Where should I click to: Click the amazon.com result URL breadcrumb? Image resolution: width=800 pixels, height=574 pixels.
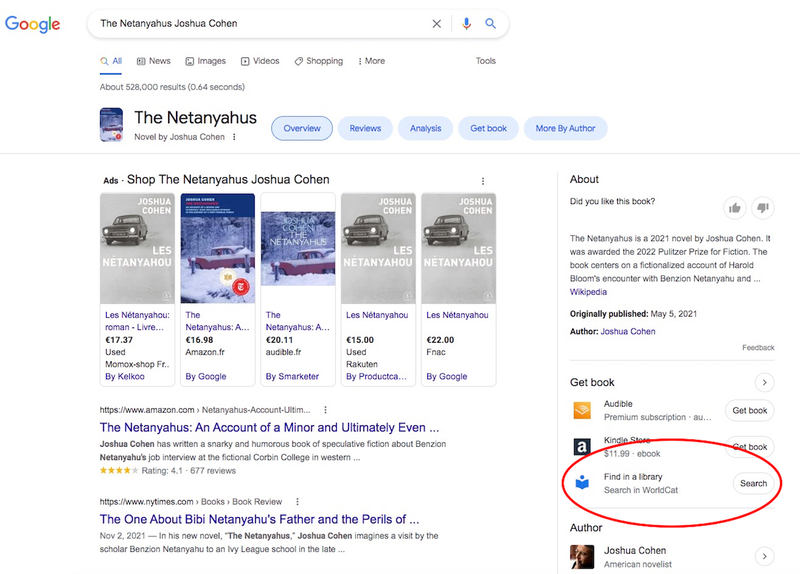click(205, 410)
